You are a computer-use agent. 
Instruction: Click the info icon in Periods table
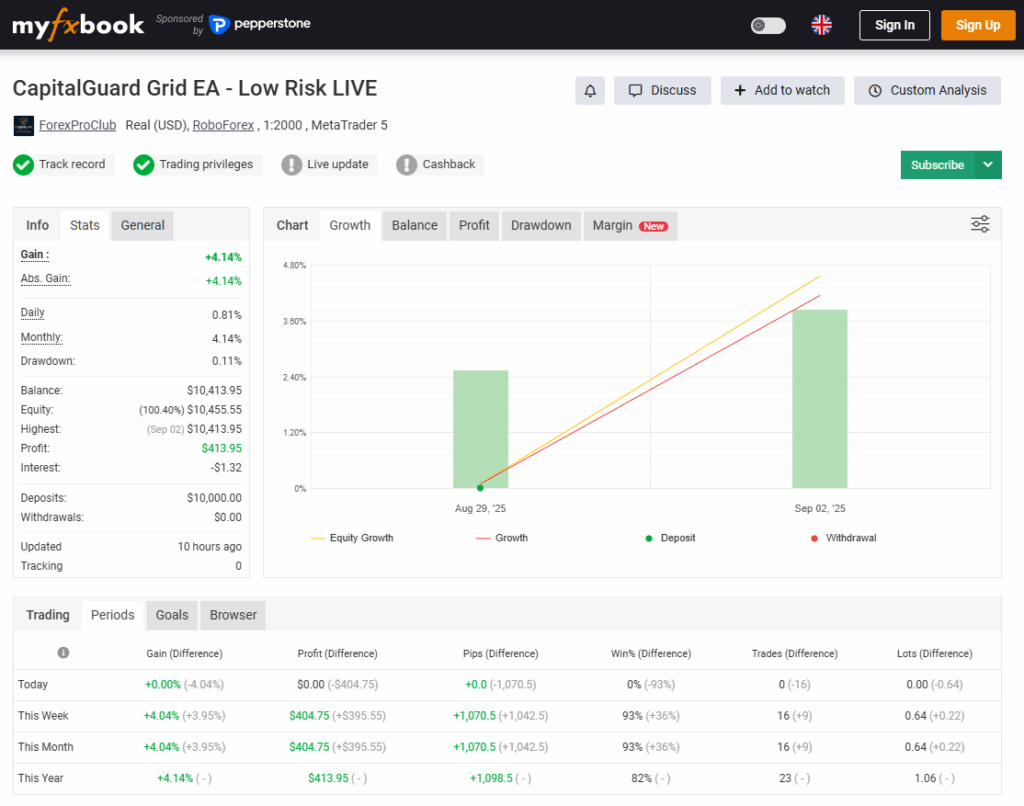coord(63,653)
